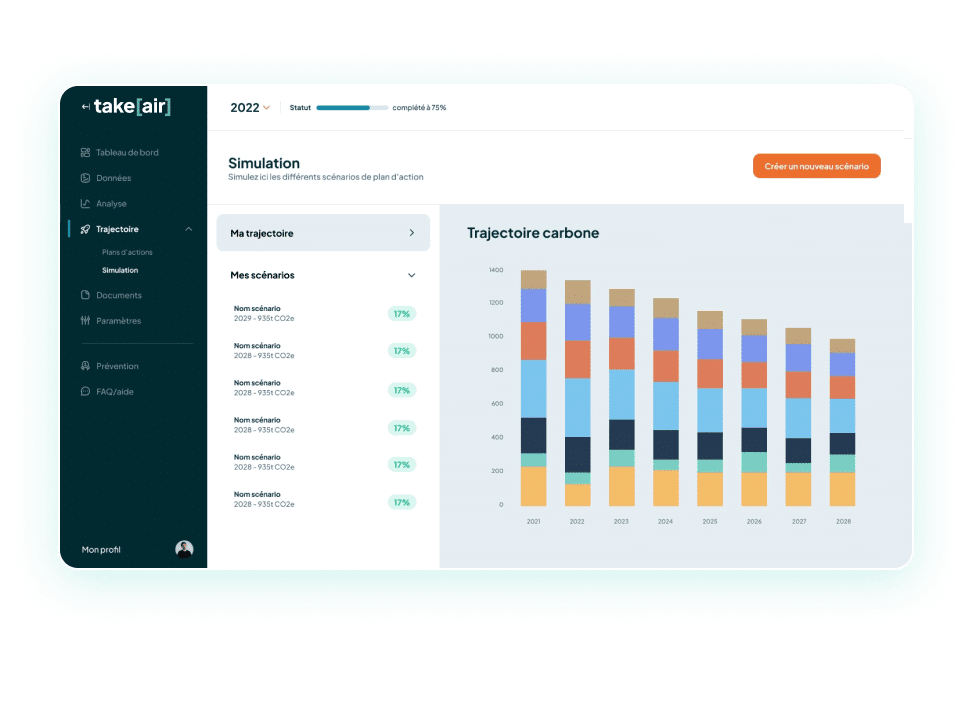Click the 1000 y-axis label
Image resolution: width=972 pixels, height=710 pixels.
(x=496, y=336)
